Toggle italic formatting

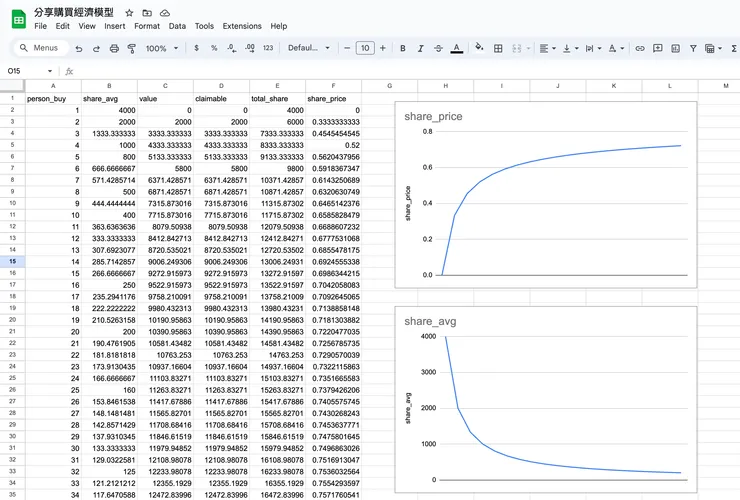[421, 48]
